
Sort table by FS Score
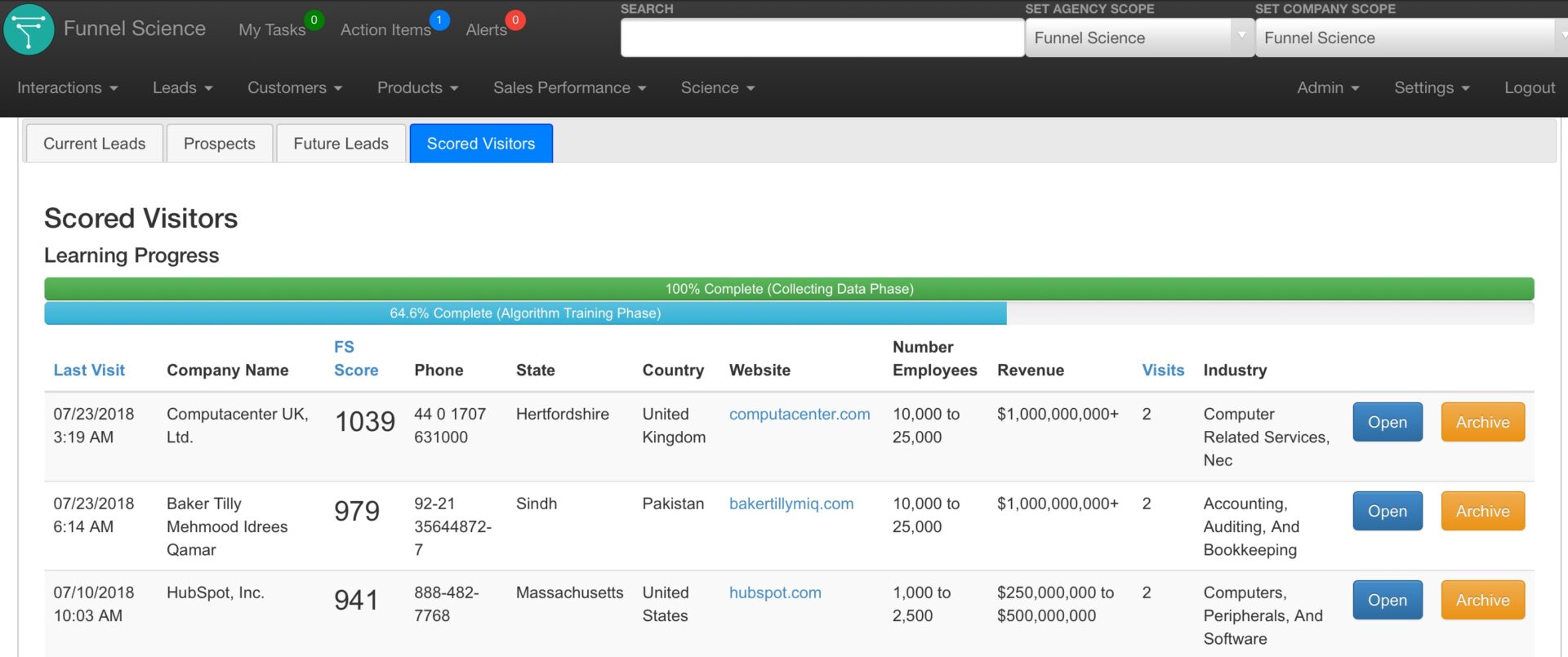[x=356, y=359]
